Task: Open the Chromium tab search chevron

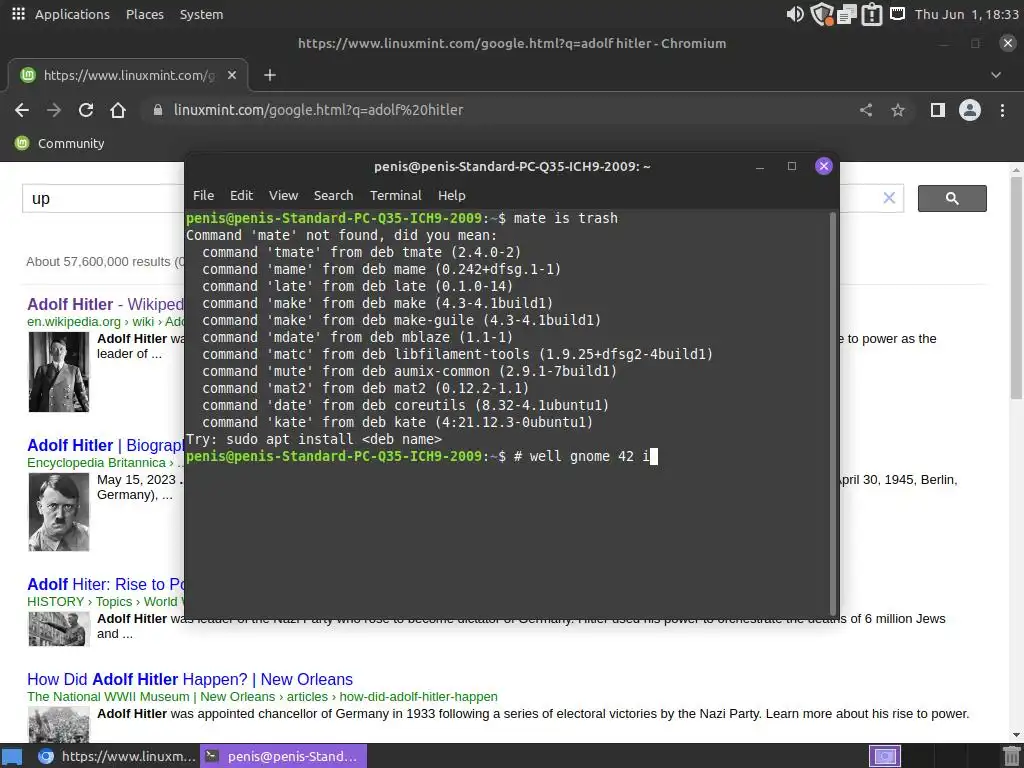Action: [995, 75]
